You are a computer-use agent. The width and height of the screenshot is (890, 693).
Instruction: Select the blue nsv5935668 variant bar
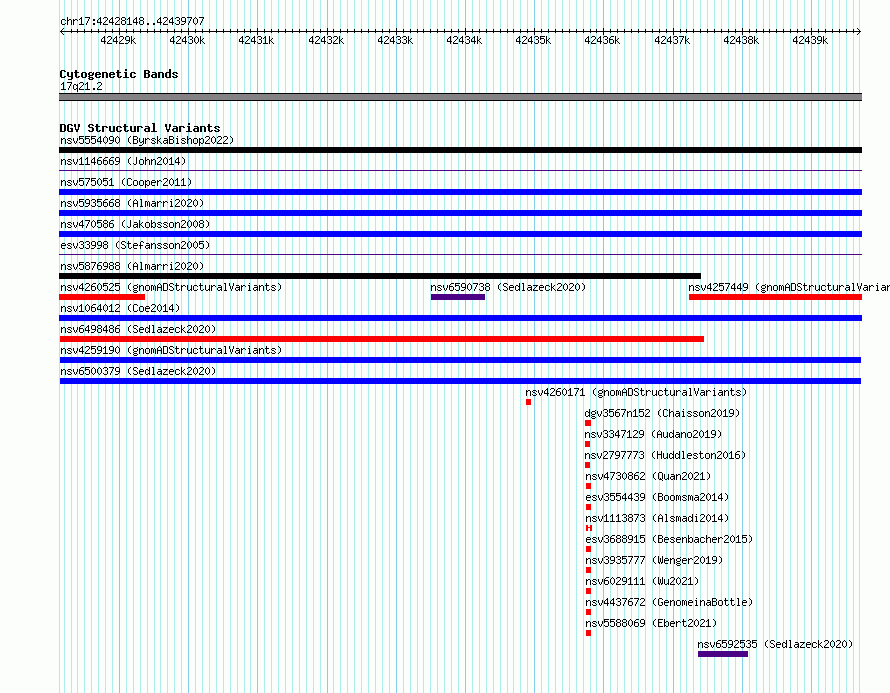click(x=460, y=213)
